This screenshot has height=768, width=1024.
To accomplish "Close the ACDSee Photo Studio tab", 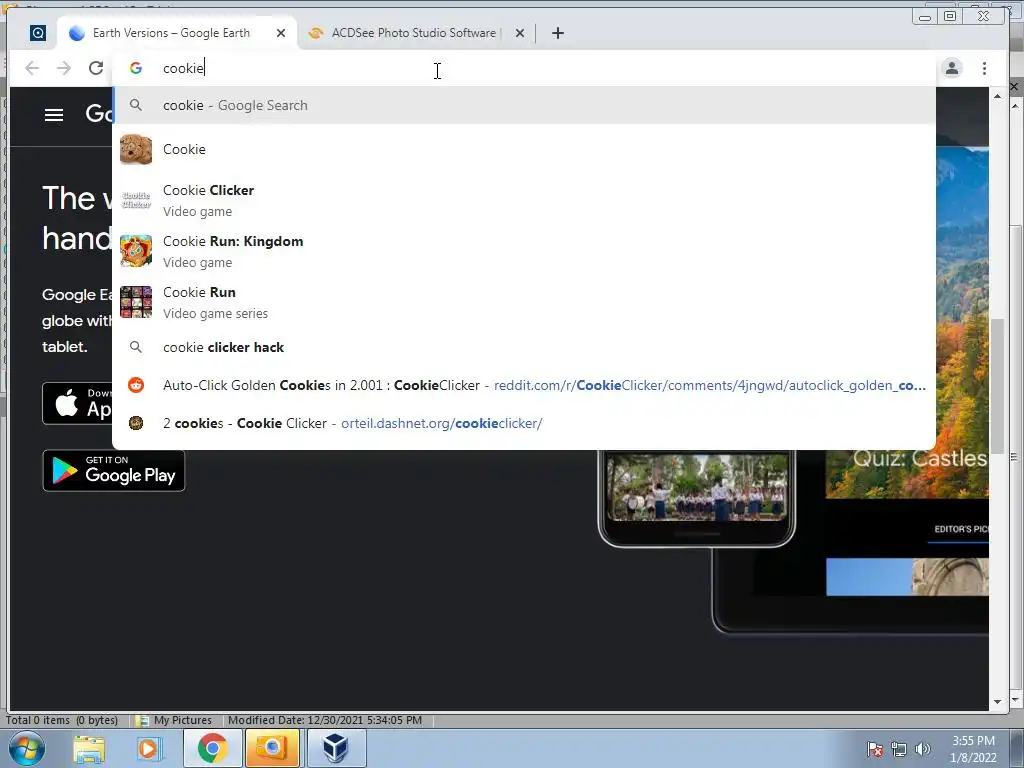I will (520, 33).
